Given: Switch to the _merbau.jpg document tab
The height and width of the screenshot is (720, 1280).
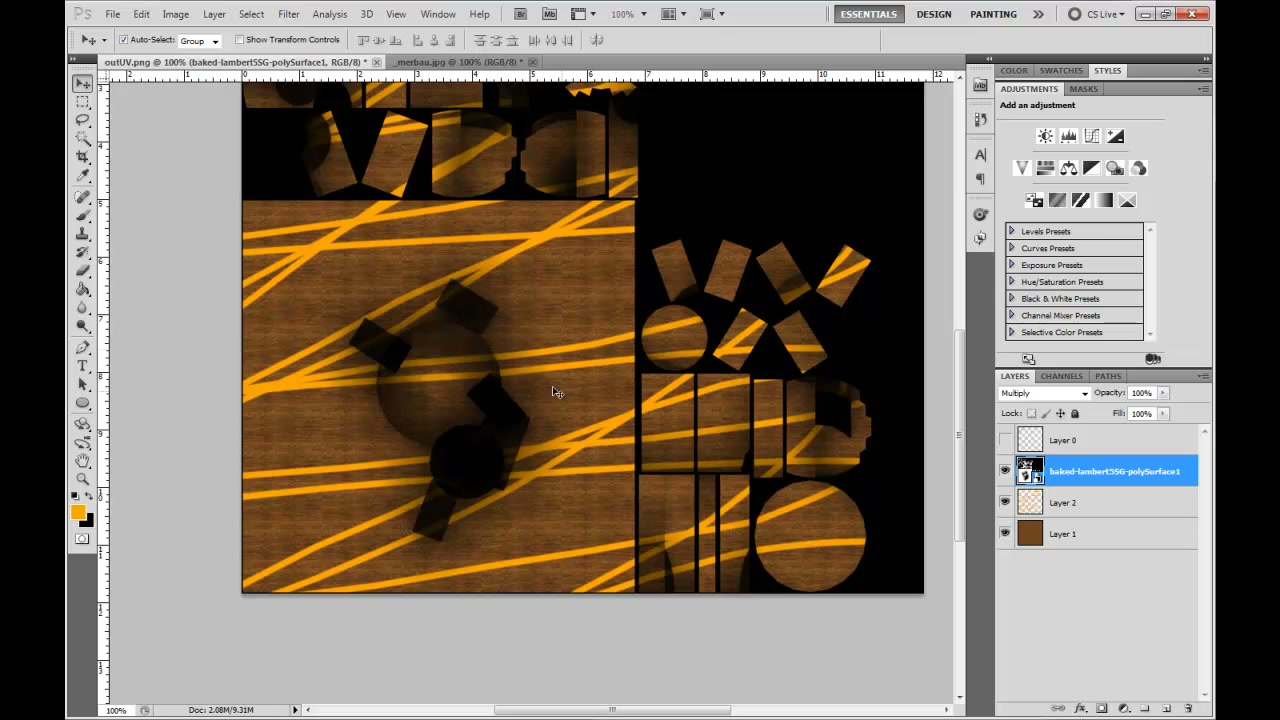Looking at the screenshot, I should tap(456, 62).
